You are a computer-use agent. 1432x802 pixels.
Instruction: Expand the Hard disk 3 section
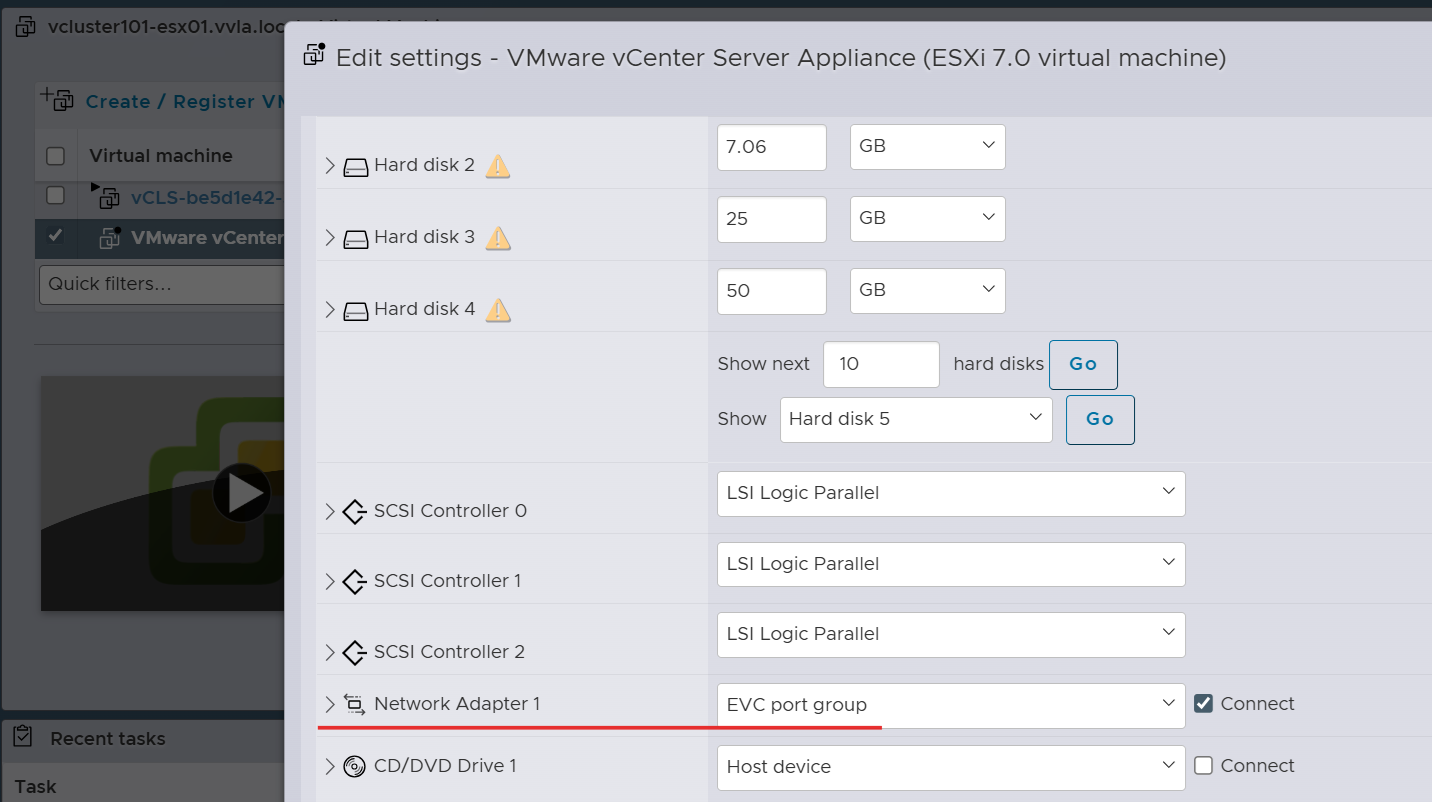tap(330, 238)
